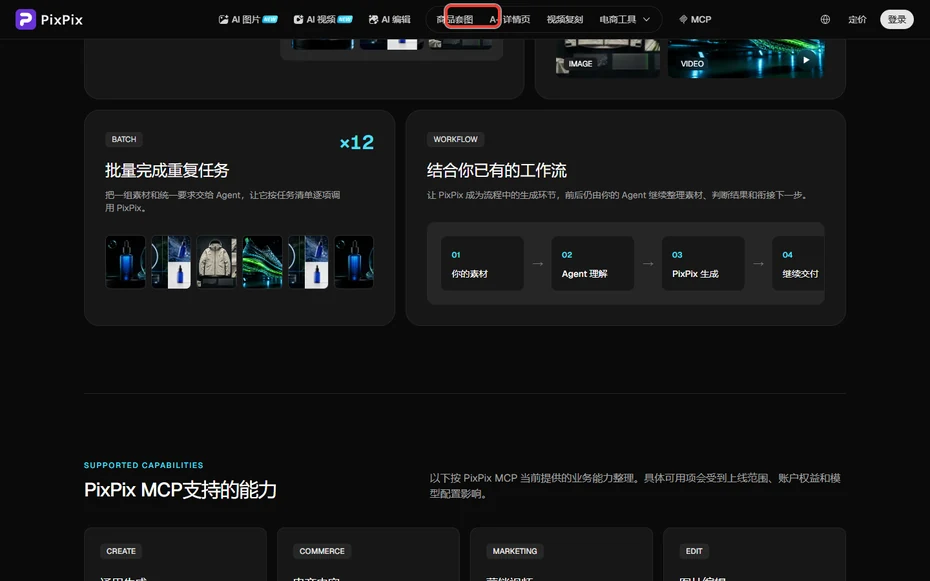Click the 登录 login button
The height and width of the screenshot is (581, 930).
pyautogui.click(x=897, y=20)
